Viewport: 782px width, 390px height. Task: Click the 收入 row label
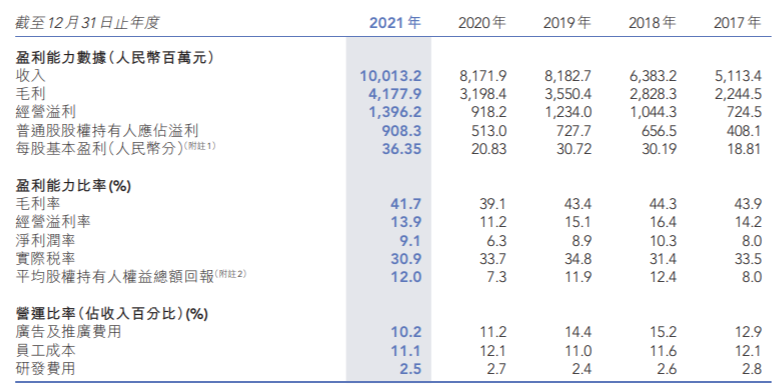[x=30, y=76]
